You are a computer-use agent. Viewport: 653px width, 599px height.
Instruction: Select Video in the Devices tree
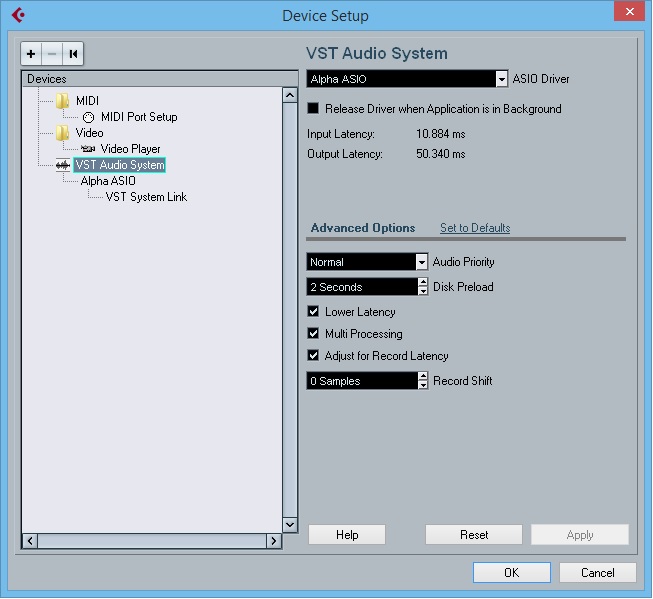tap(90, 133)
